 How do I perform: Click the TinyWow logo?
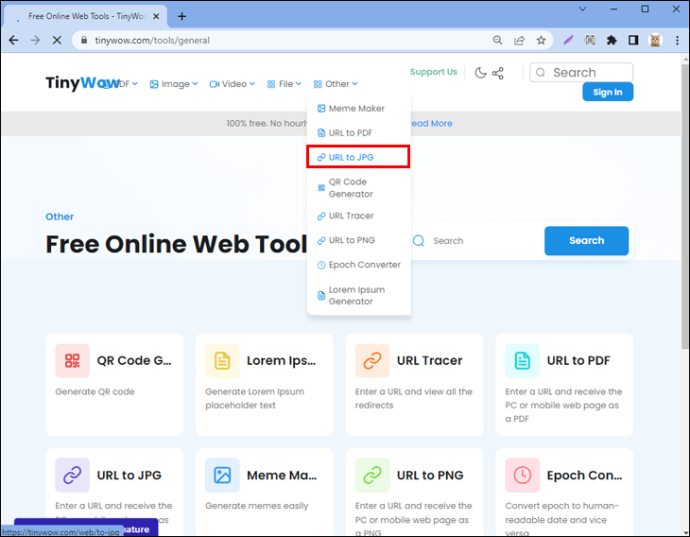click(82, 83)
